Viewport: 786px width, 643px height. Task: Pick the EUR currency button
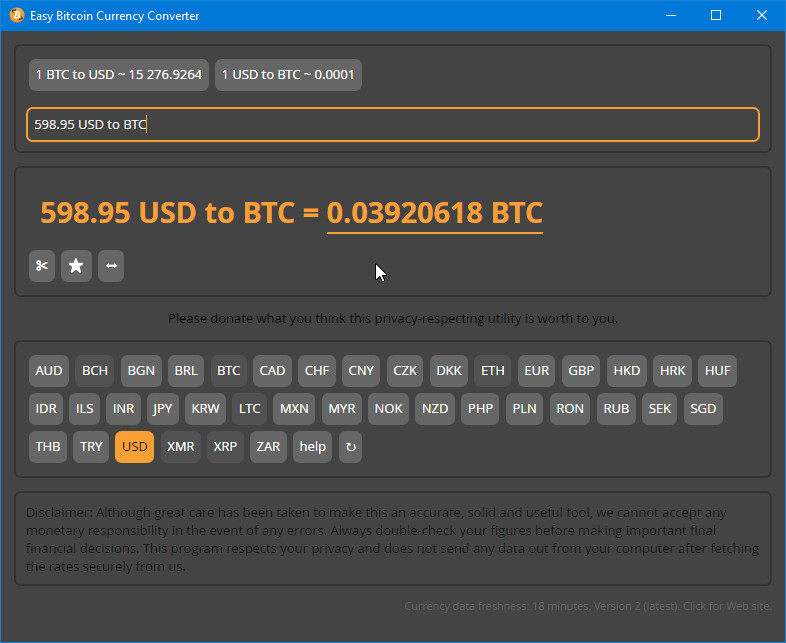(x=536, y=371)
